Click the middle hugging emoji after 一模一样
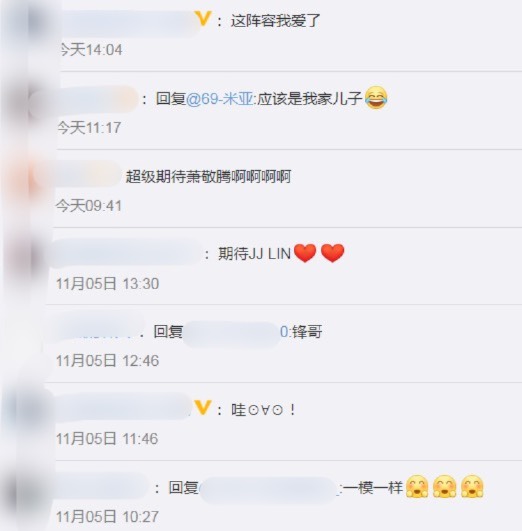The image size is (522, 531). (x=444, y=486)
